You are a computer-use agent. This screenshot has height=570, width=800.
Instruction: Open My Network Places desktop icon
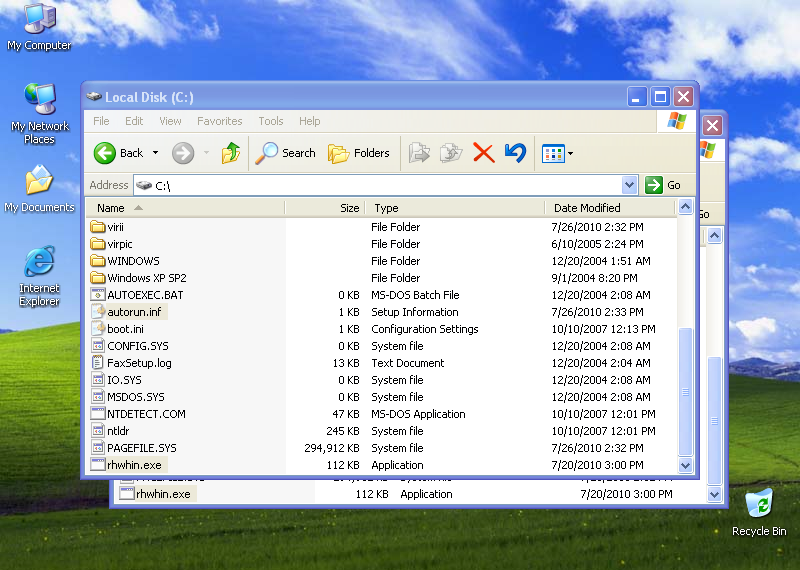point(40,113)
